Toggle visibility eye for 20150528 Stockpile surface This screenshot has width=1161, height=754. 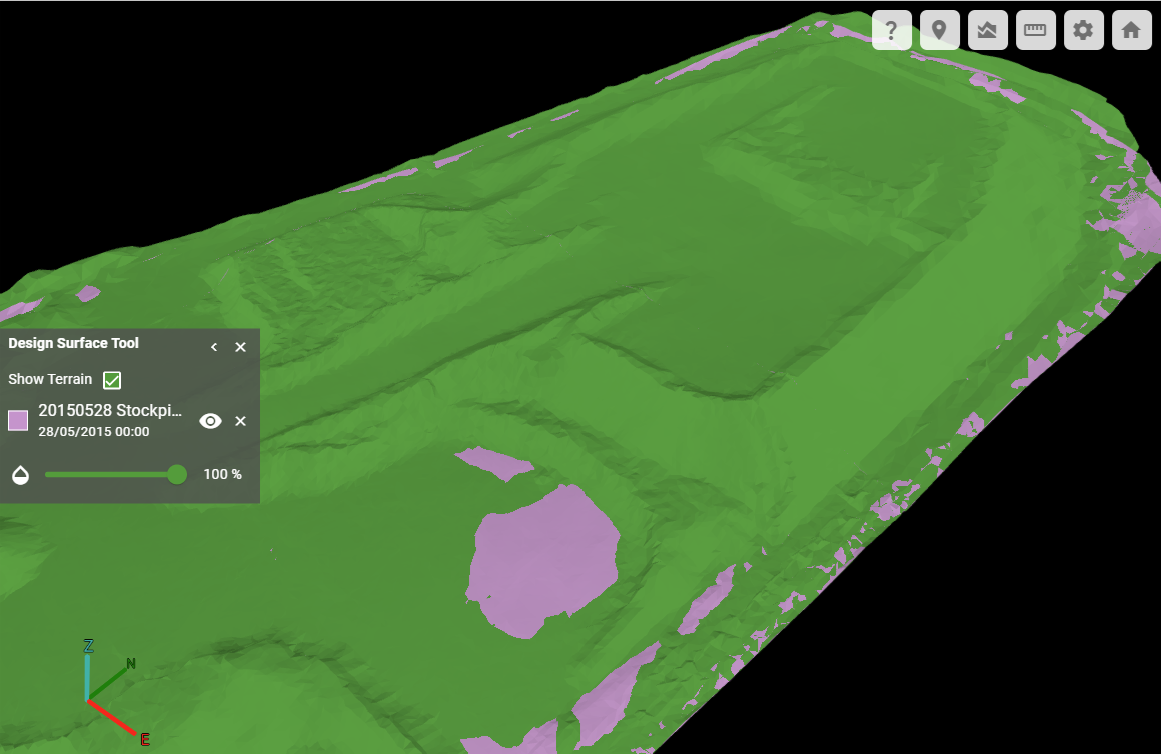coord(210,421)
